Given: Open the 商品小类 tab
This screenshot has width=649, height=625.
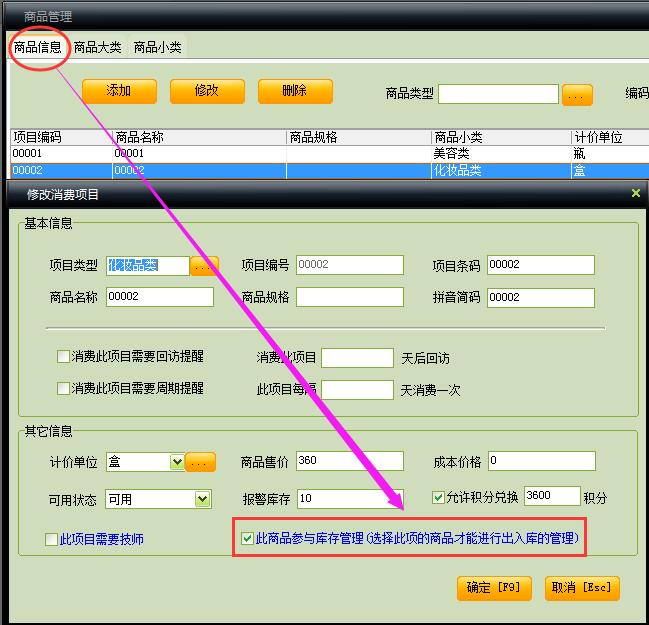Looking at the screenshot, I should [x=158, y=47].
